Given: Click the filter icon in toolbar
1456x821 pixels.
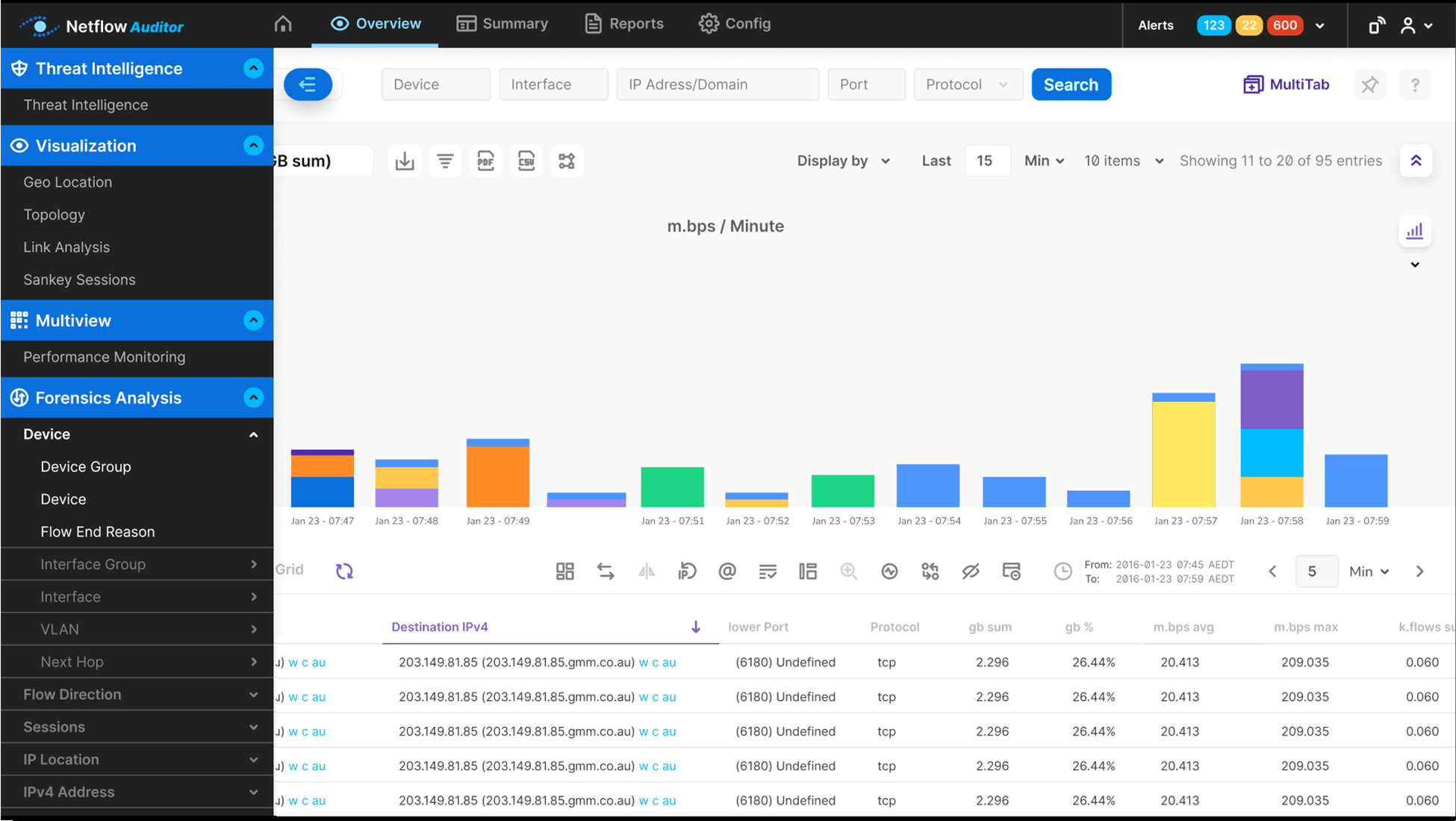Looking at the screenshot, I should 444,160.
